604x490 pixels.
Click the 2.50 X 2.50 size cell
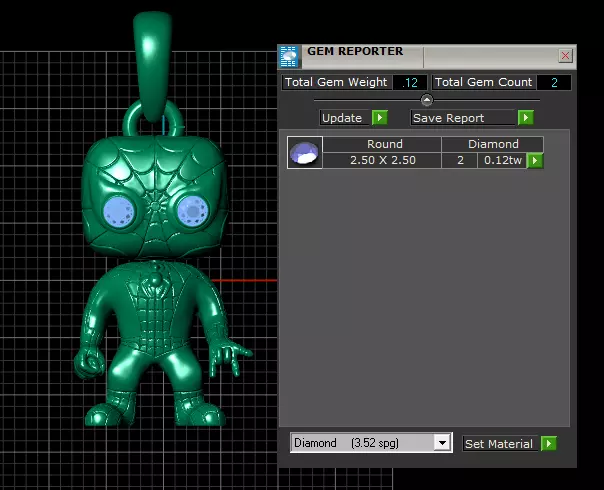[x=382, y=160]
